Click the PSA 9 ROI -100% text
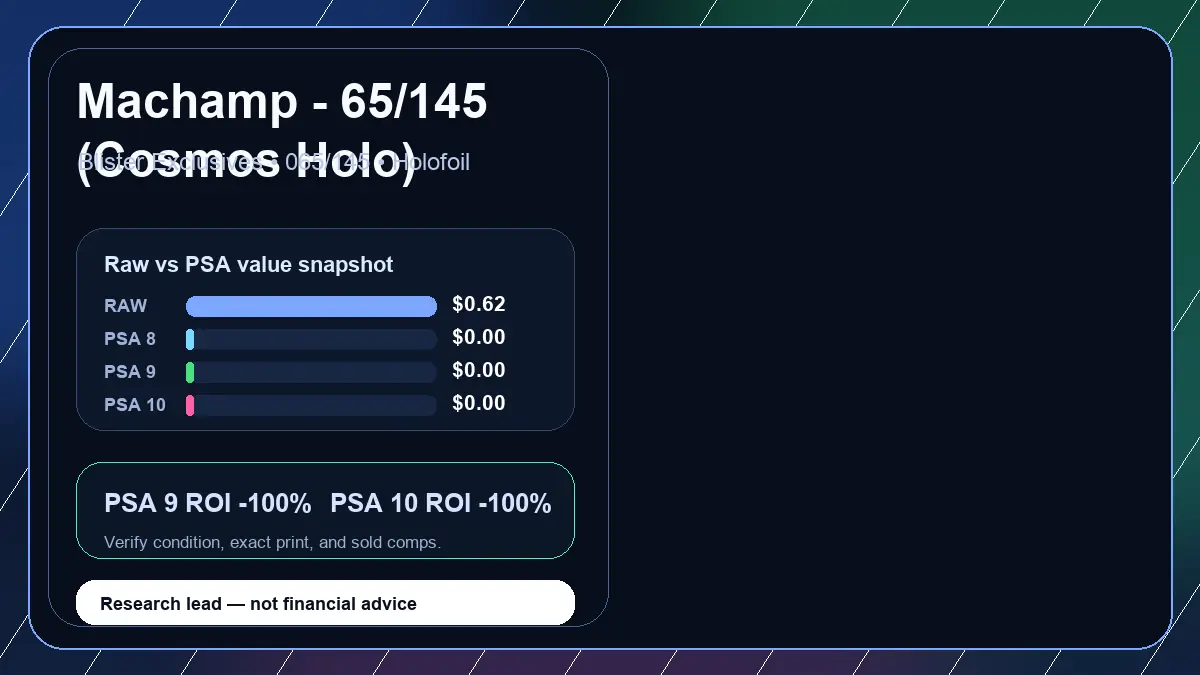The image size is (1200, 675). (x=208, y=504)
